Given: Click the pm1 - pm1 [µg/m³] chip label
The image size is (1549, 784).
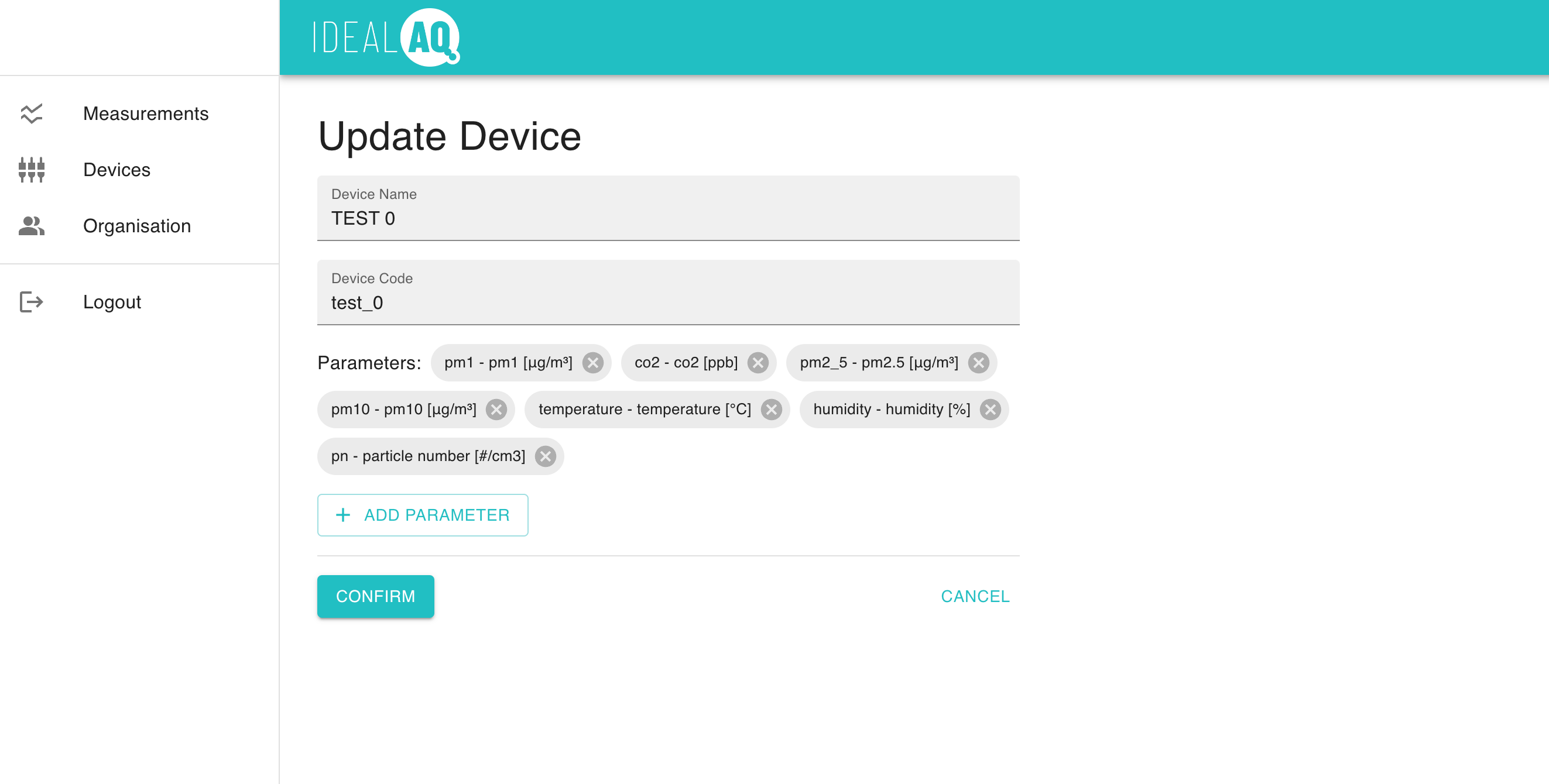Looking at the screenshot, I should [x=508, y=362].
